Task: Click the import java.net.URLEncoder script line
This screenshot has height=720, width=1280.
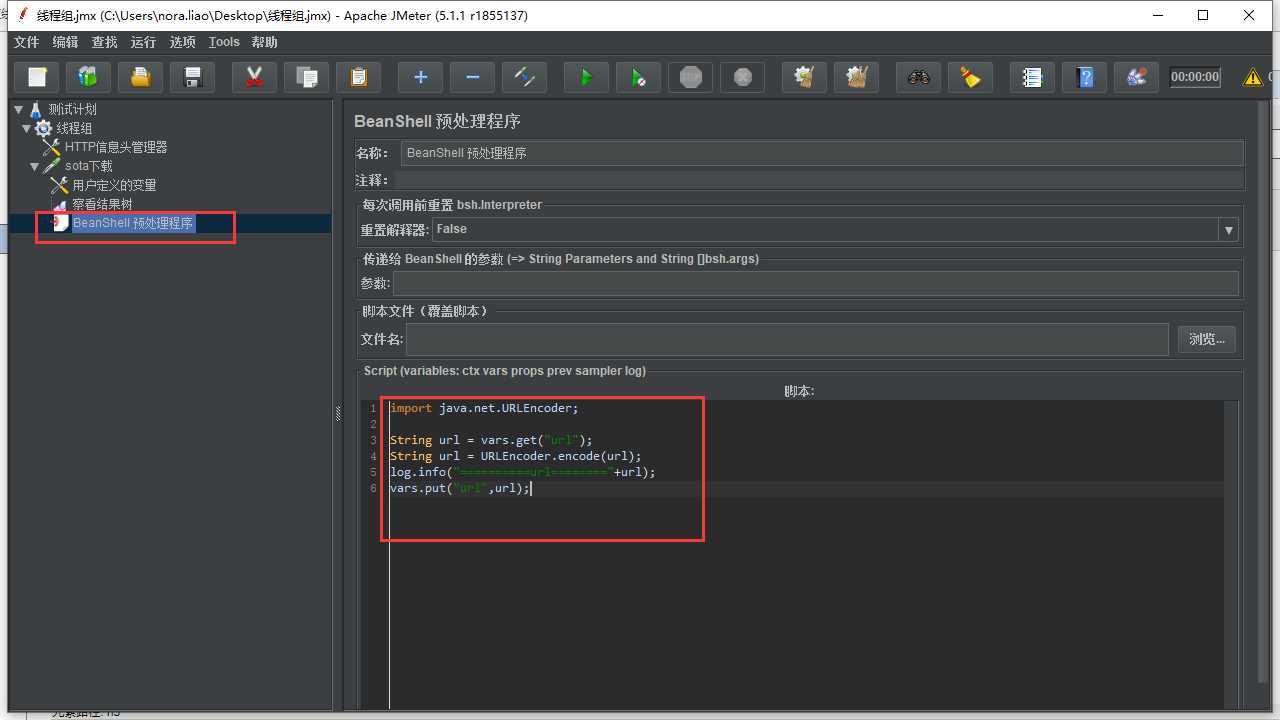Action: (x=484, y=408)
